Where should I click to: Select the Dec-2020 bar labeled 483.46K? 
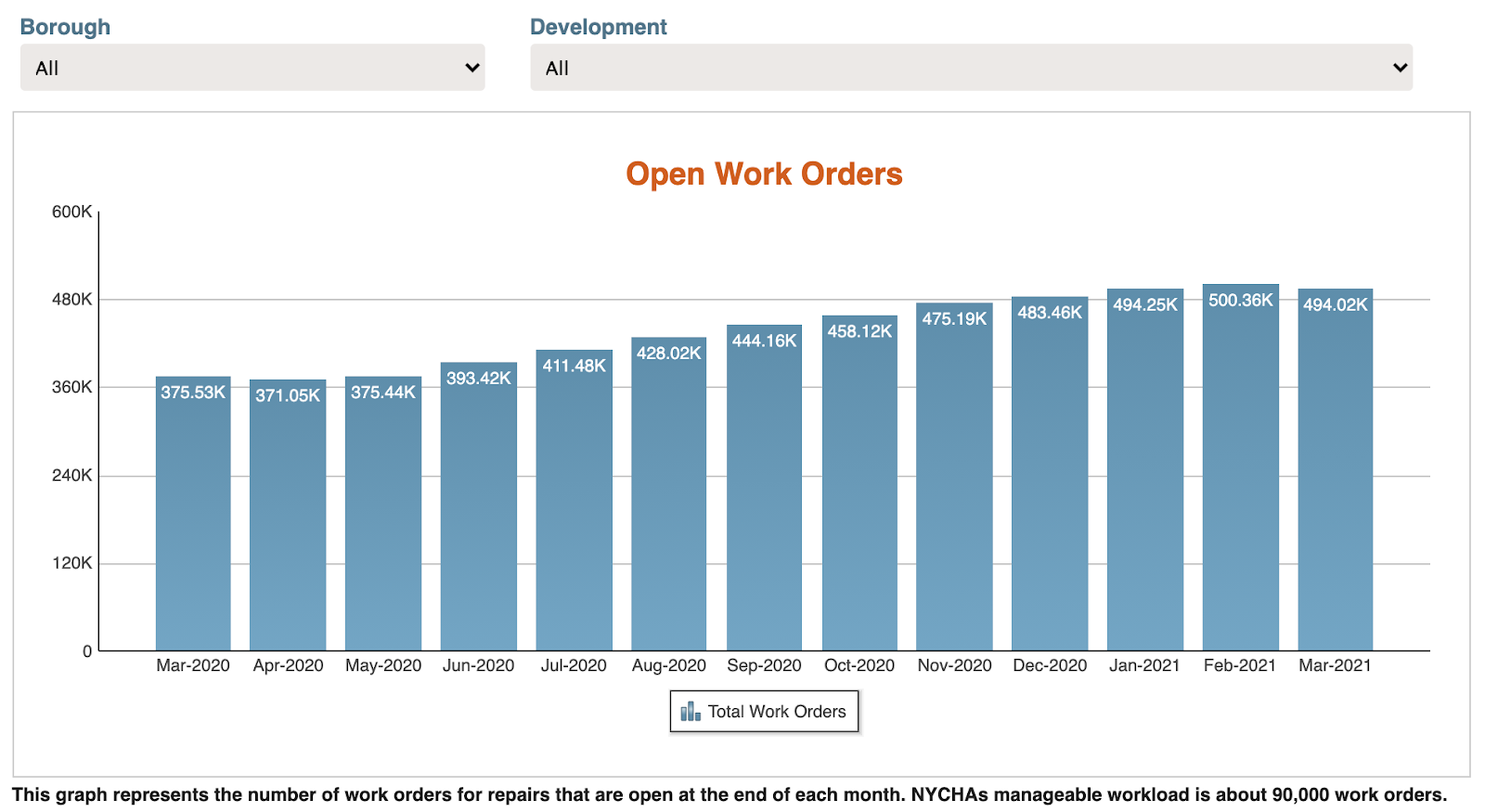click(1050, 473)
